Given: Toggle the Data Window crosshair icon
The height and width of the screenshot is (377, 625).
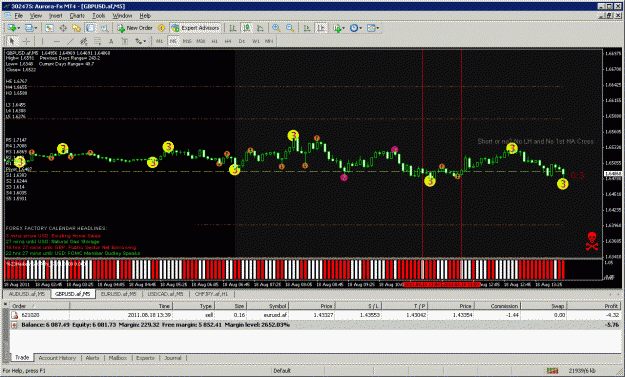Looking at the screenshot, I should [63, 28].
